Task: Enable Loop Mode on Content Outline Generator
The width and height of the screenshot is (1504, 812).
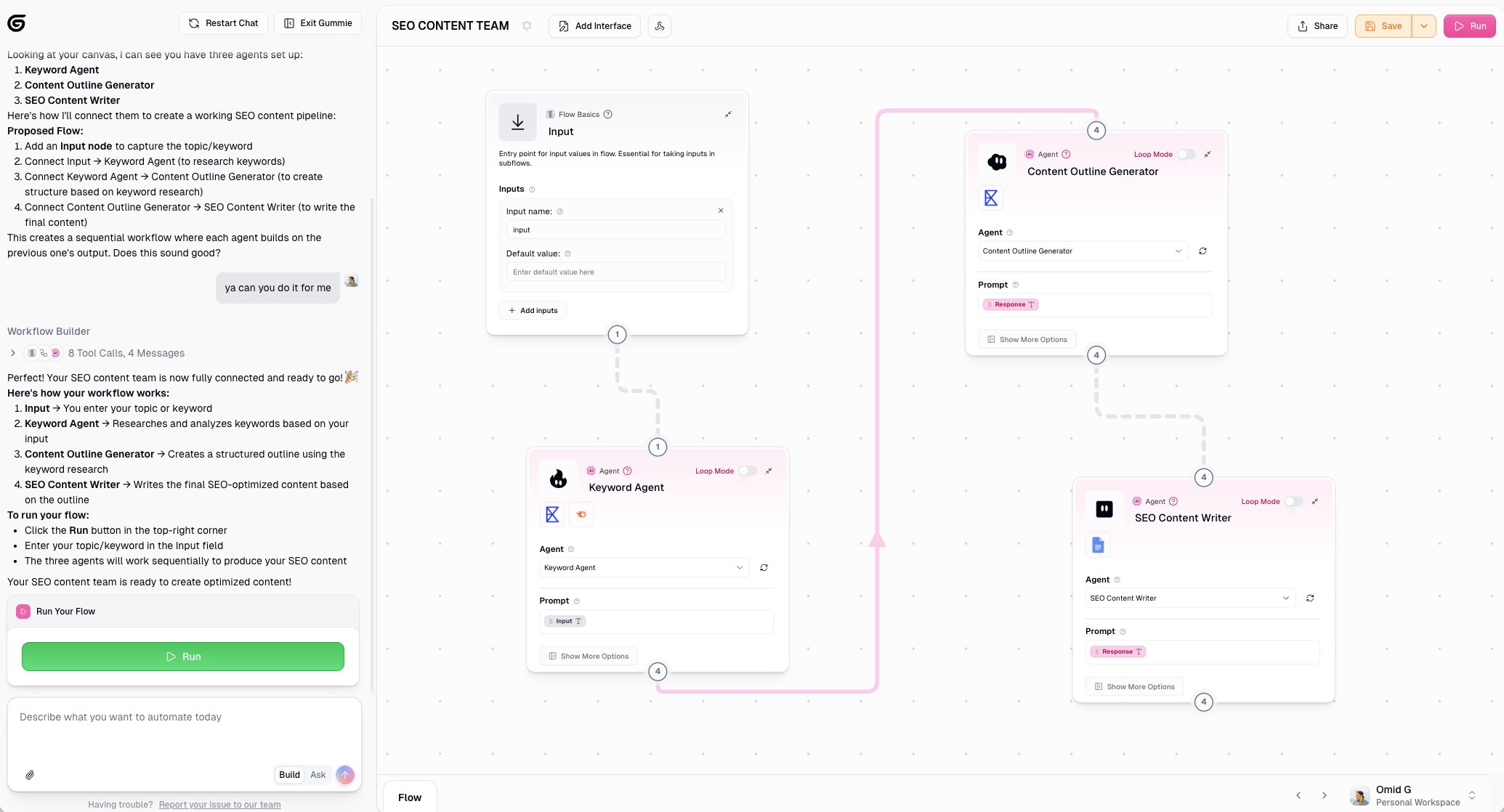Action: (x=1186, y=154)
